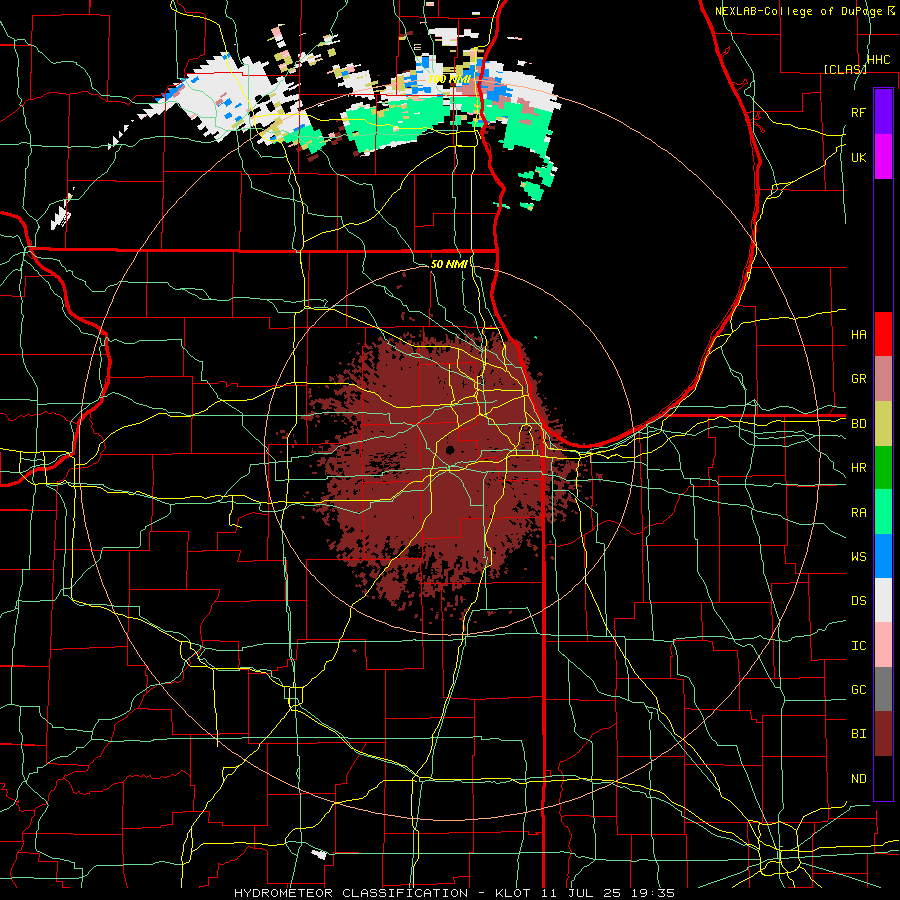This screenshot has width=900, height=900.
Task: Click the purple RF legend color swatch
Action: (883, 112)
